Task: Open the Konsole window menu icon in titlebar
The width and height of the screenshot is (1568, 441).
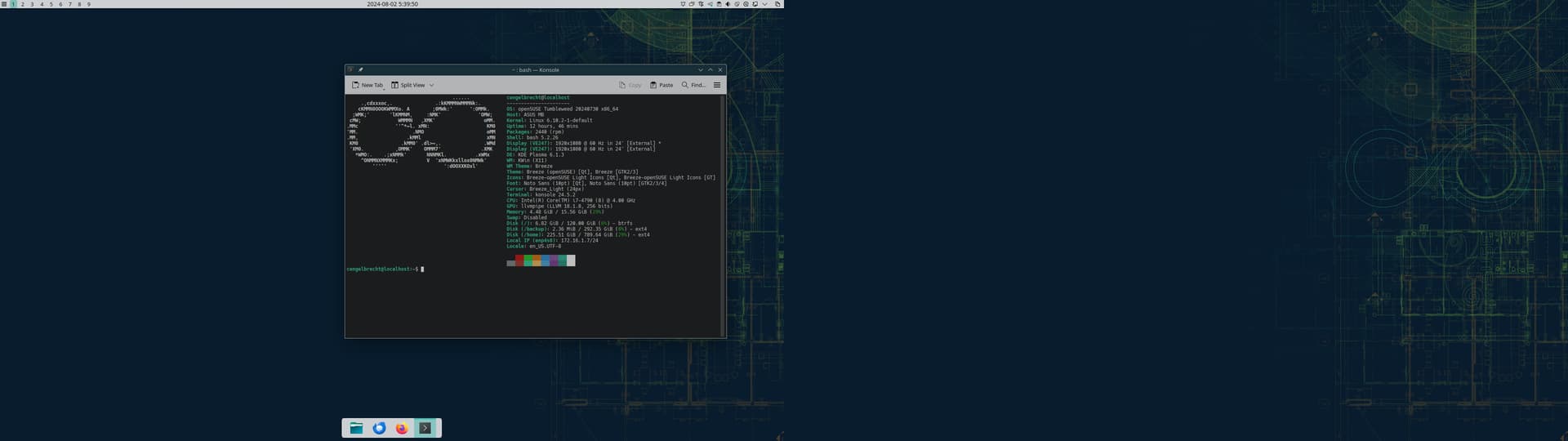Action: click(x=350, y=70)
